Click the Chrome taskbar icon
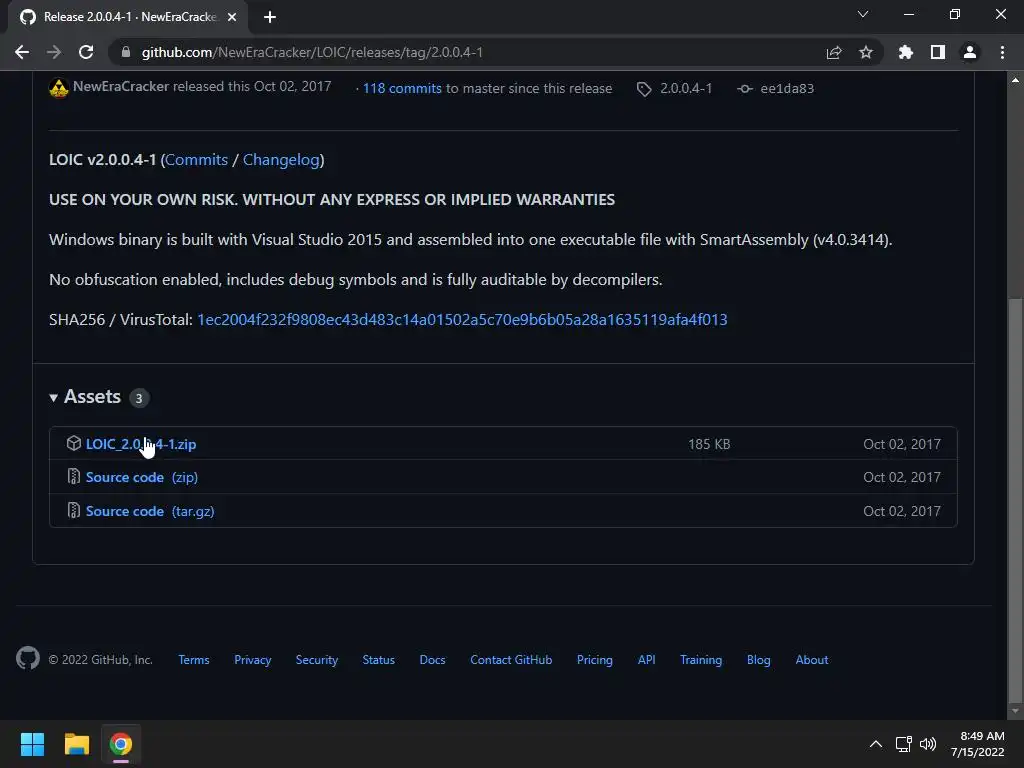The width and height of the screenshot is (1024, 768). coord(120,744)
